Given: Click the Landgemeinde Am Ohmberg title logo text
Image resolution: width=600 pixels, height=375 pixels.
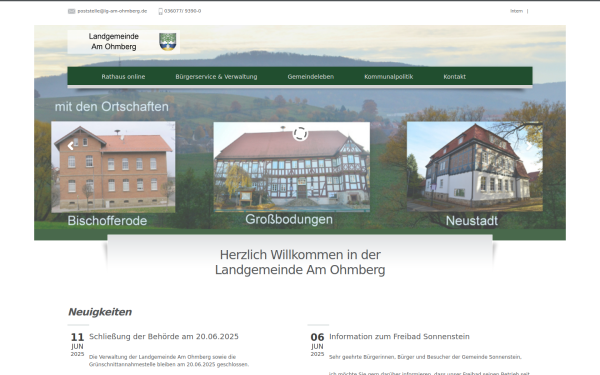Looking at the screenshot, I should coord(114,41).
